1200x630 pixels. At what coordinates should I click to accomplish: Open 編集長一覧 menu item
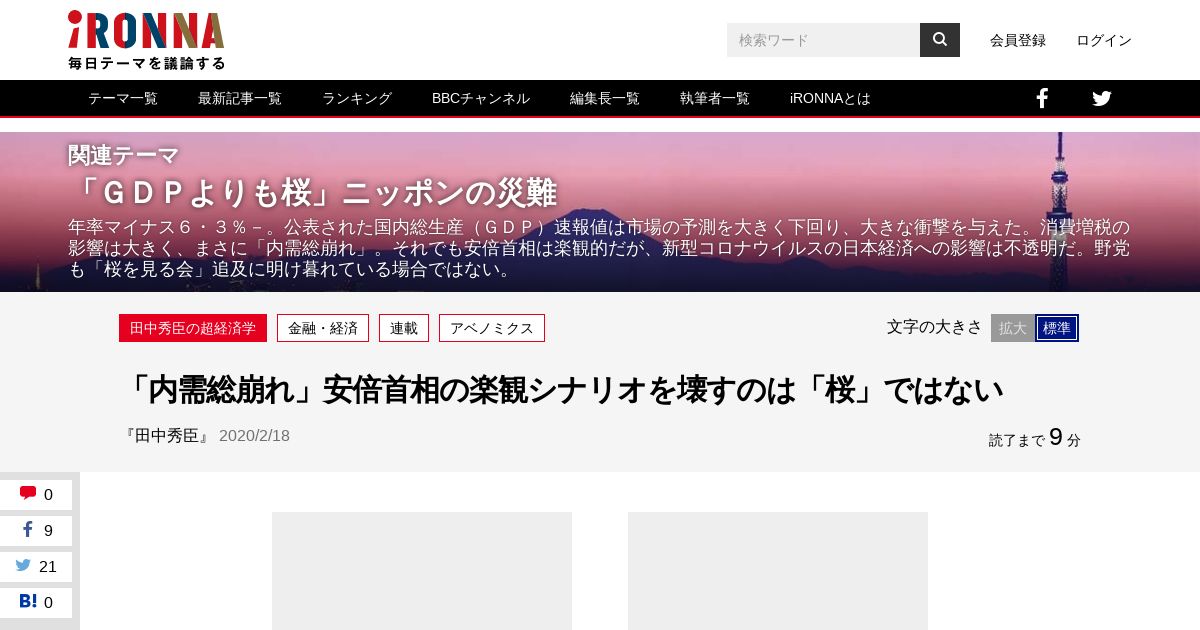605,98
